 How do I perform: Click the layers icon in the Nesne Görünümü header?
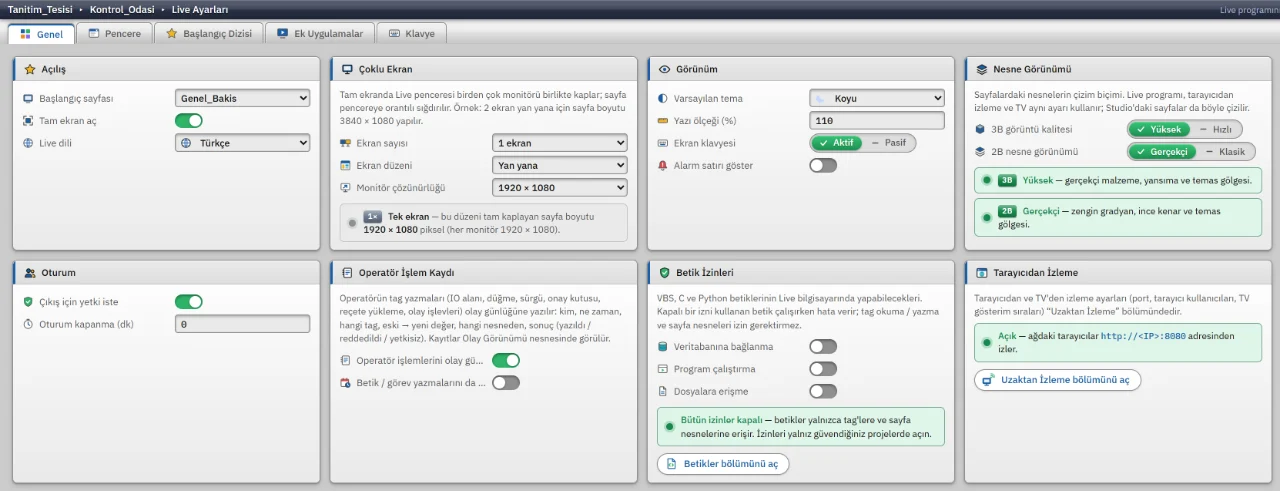click(x=982, y=70)
